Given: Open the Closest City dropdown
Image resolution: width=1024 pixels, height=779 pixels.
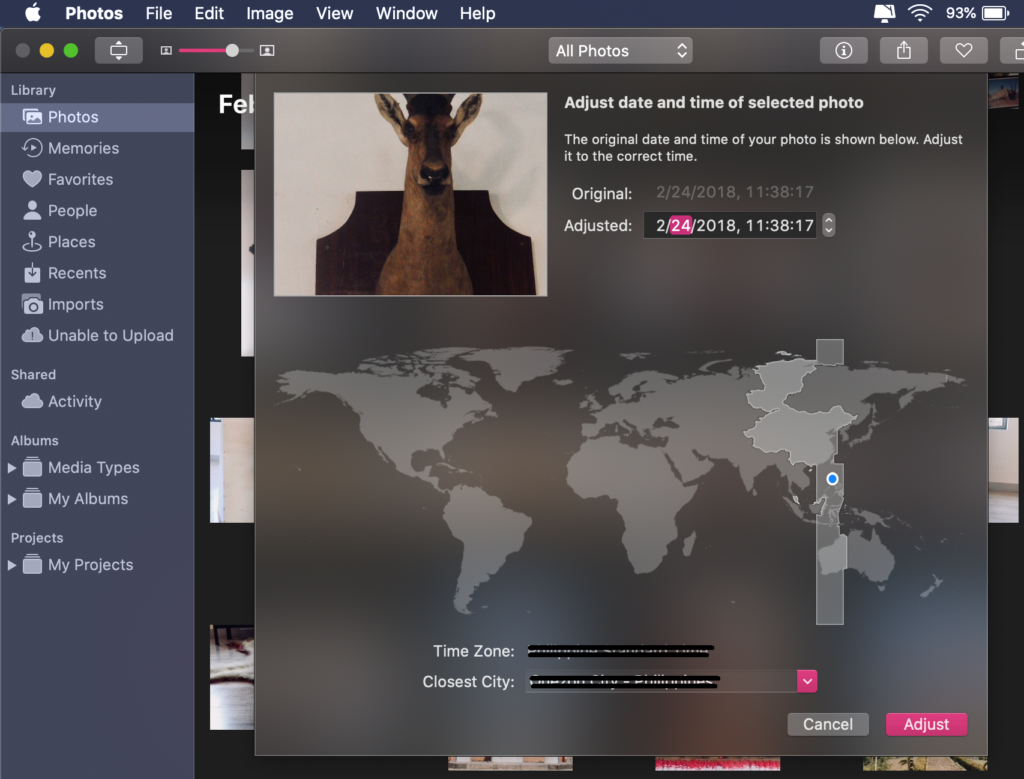Looking at the screenshot, I should pos(807,682).
